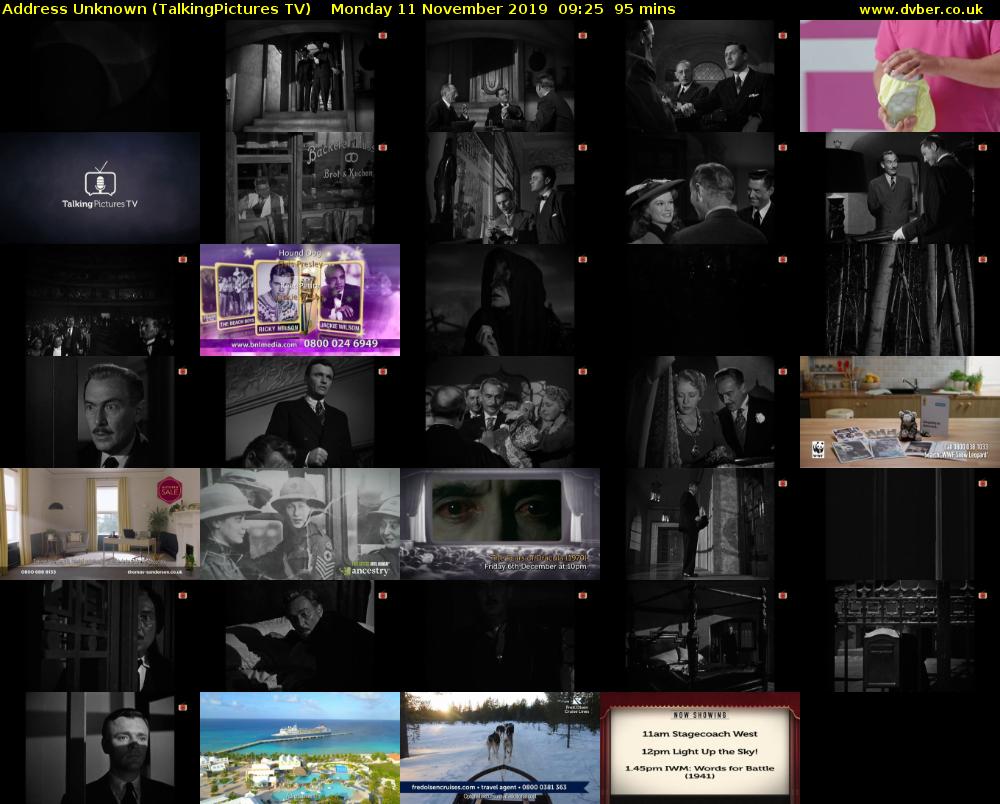The image size is (1000, 804).
Task: Open the crowd with floral-dressed woman frame
Action: [x=500, y=412]
